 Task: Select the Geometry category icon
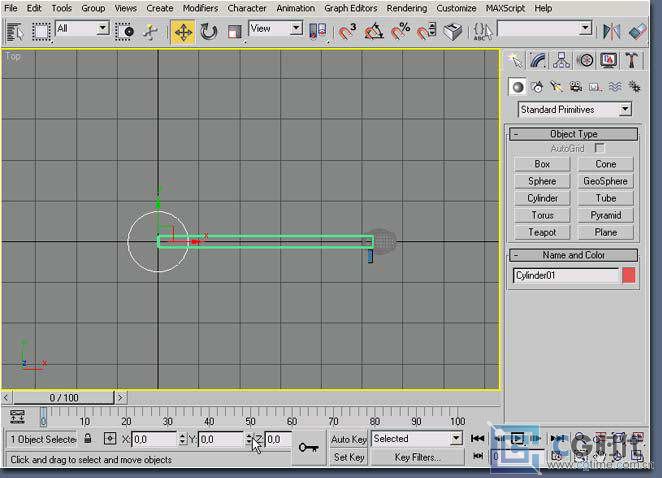click(x=518, y=87)
